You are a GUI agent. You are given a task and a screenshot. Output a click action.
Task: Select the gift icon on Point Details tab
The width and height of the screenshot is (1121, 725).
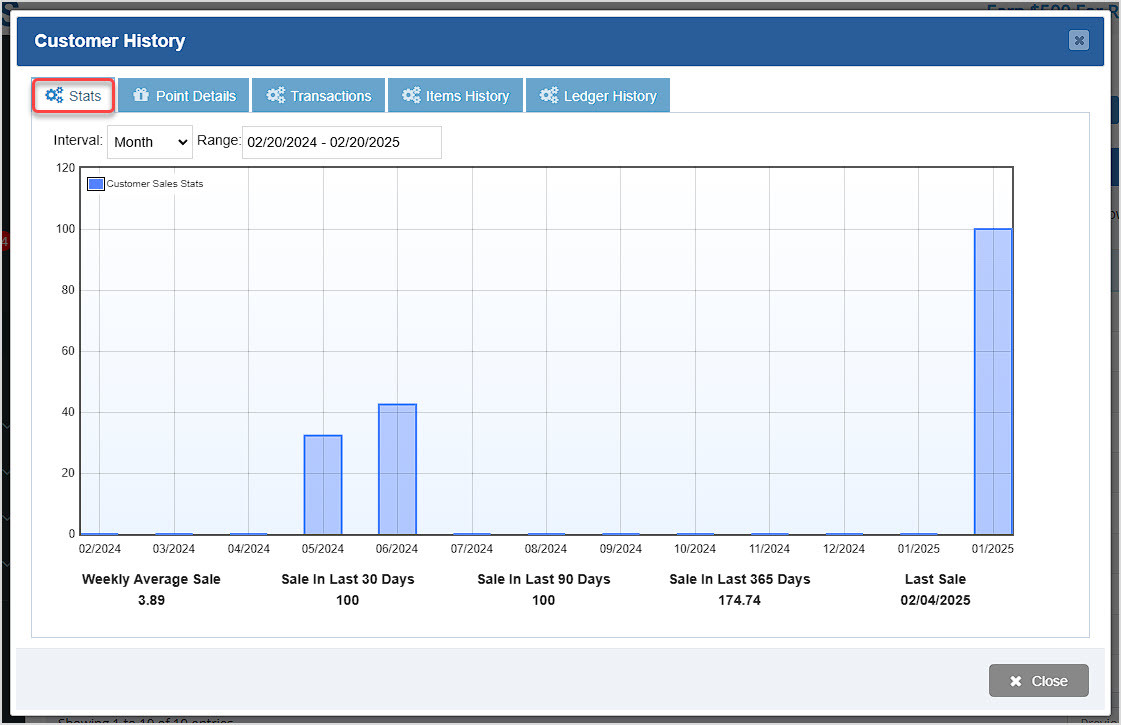pos(141,95)
